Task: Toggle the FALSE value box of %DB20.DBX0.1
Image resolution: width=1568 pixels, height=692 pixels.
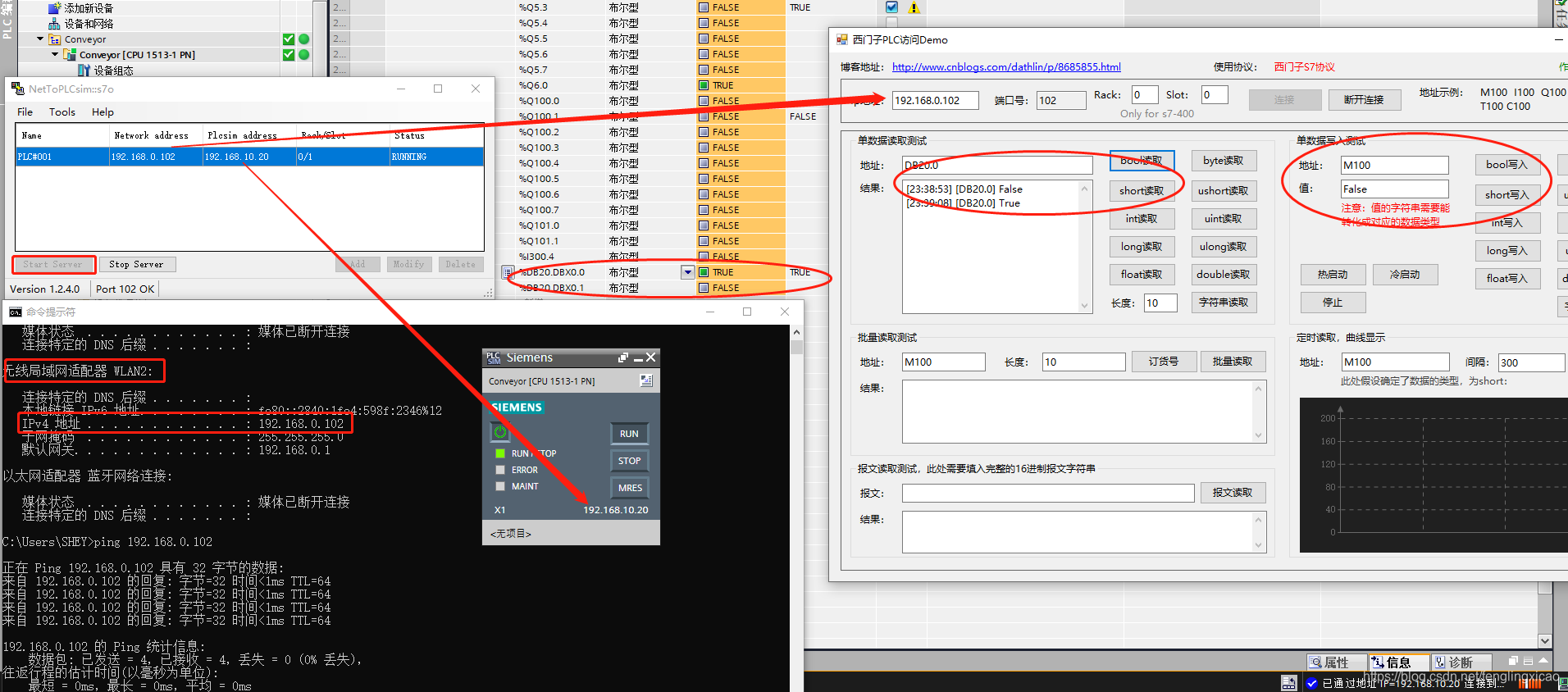Action: click(704, 288)
